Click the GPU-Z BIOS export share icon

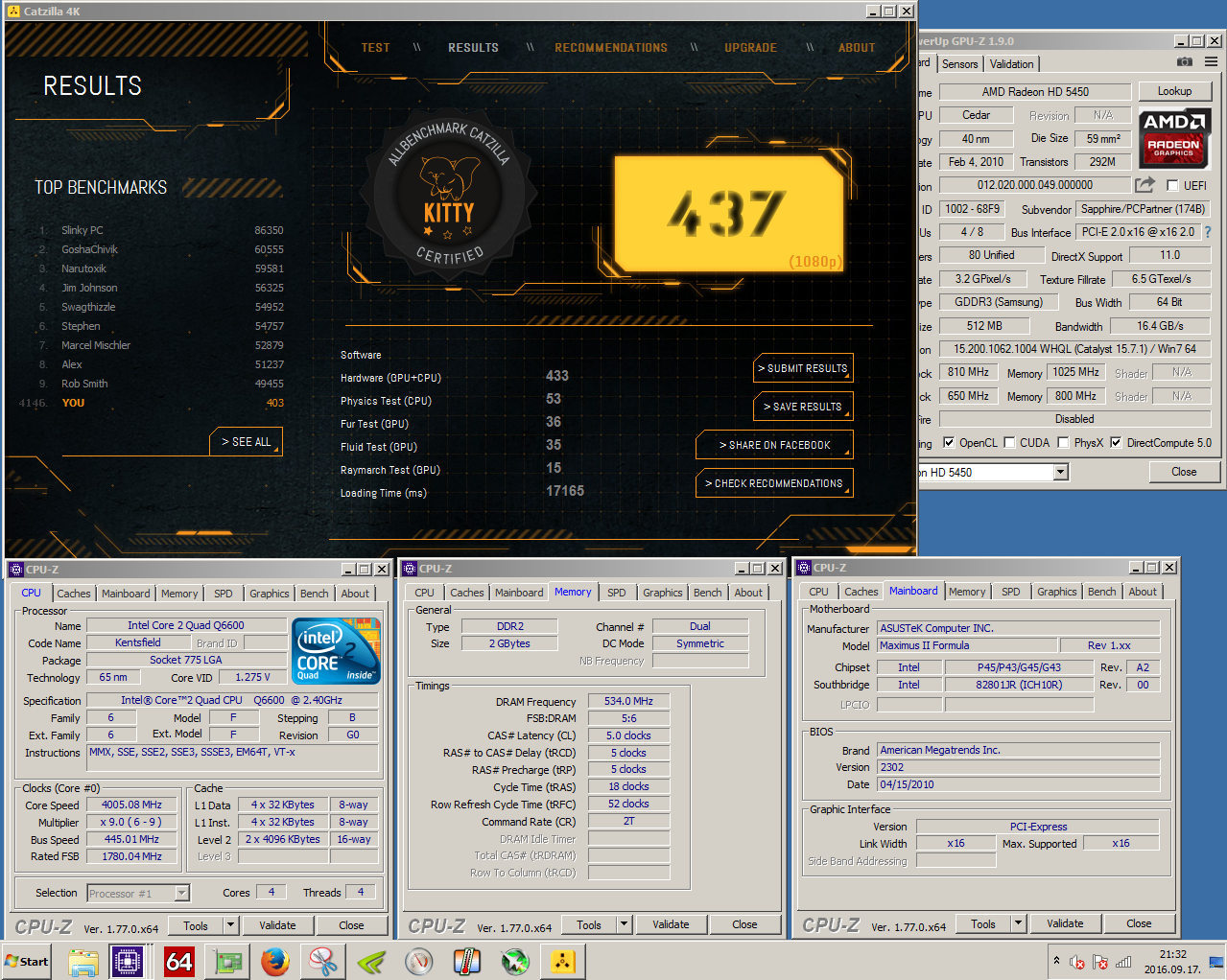(1145, 185)
